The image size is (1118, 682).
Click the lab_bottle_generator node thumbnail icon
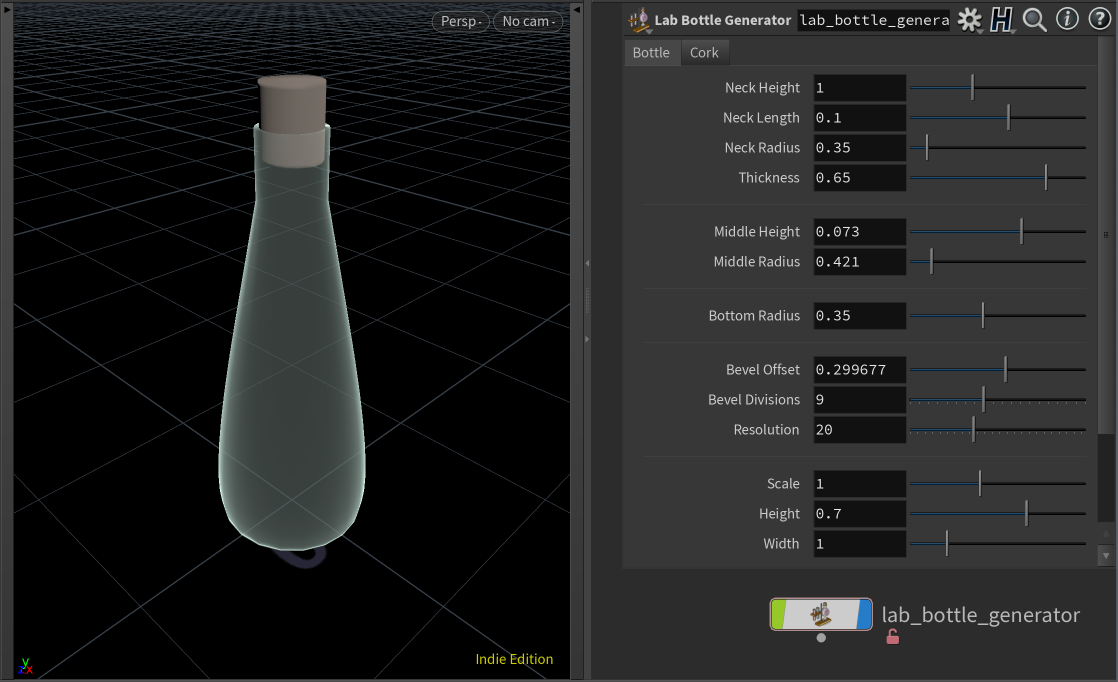click(x=821, y=614)
